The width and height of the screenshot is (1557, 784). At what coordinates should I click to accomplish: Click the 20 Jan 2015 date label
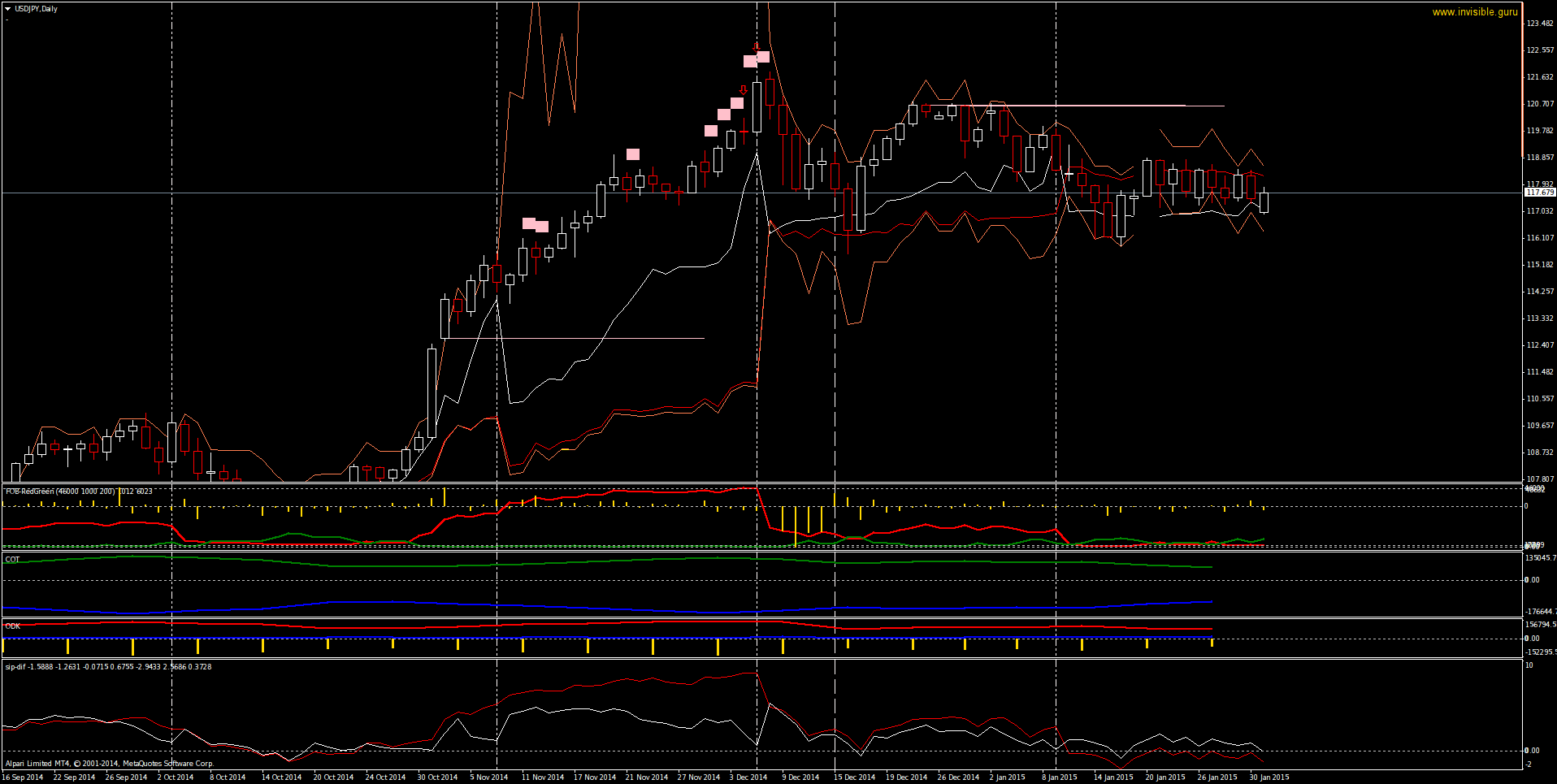point(1165,777)
